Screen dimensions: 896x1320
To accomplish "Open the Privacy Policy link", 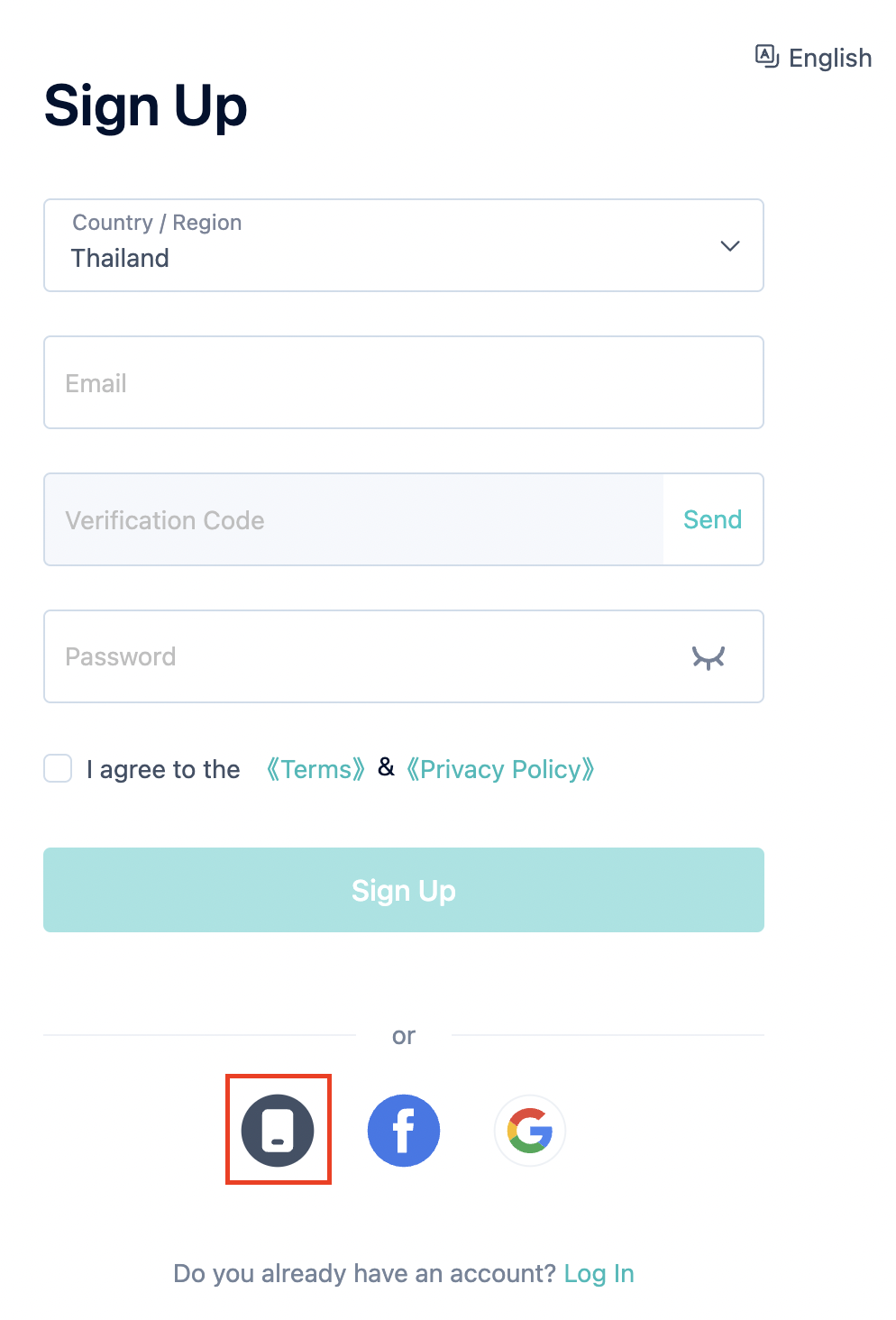I will (500, 769).
